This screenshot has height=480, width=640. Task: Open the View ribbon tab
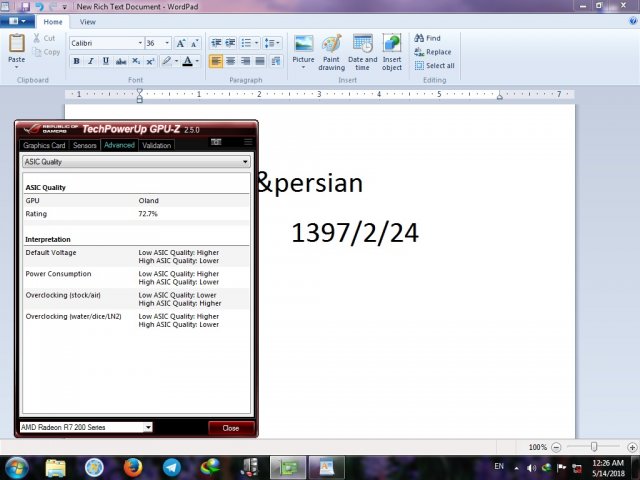[88, 21]
